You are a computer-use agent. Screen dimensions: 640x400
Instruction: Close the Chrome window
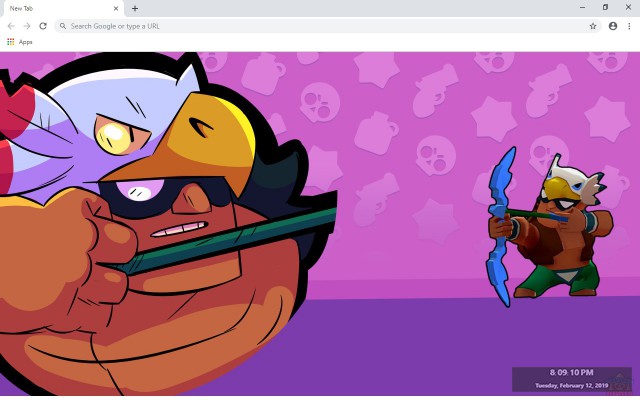pos(628,7)
